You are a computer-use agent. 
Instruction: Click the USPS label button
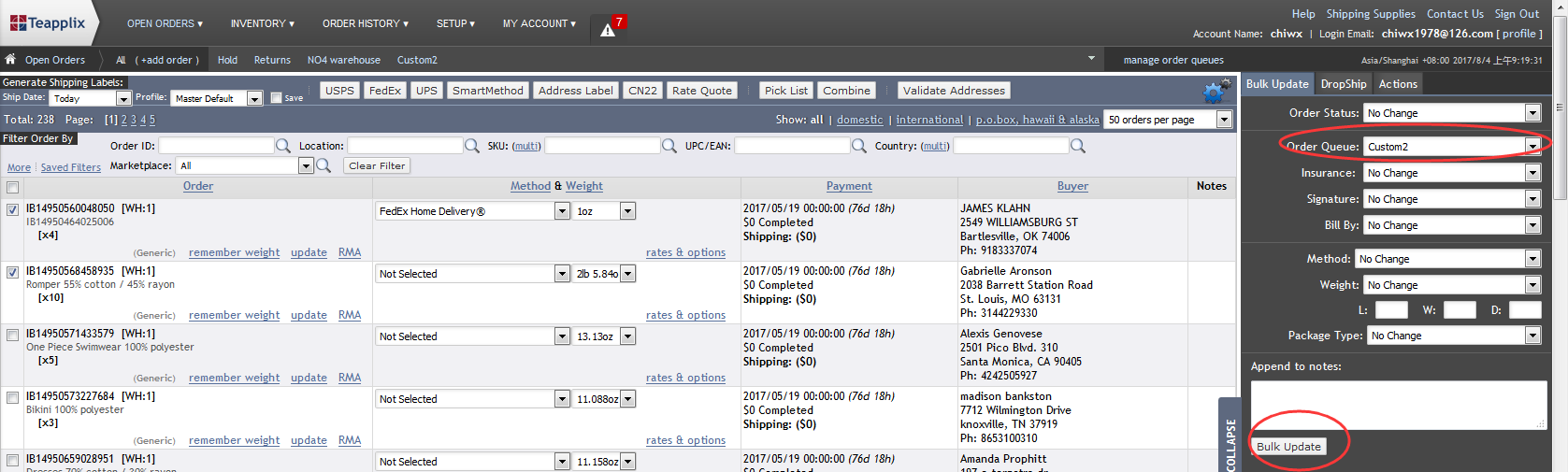click(x=339, y=91)
